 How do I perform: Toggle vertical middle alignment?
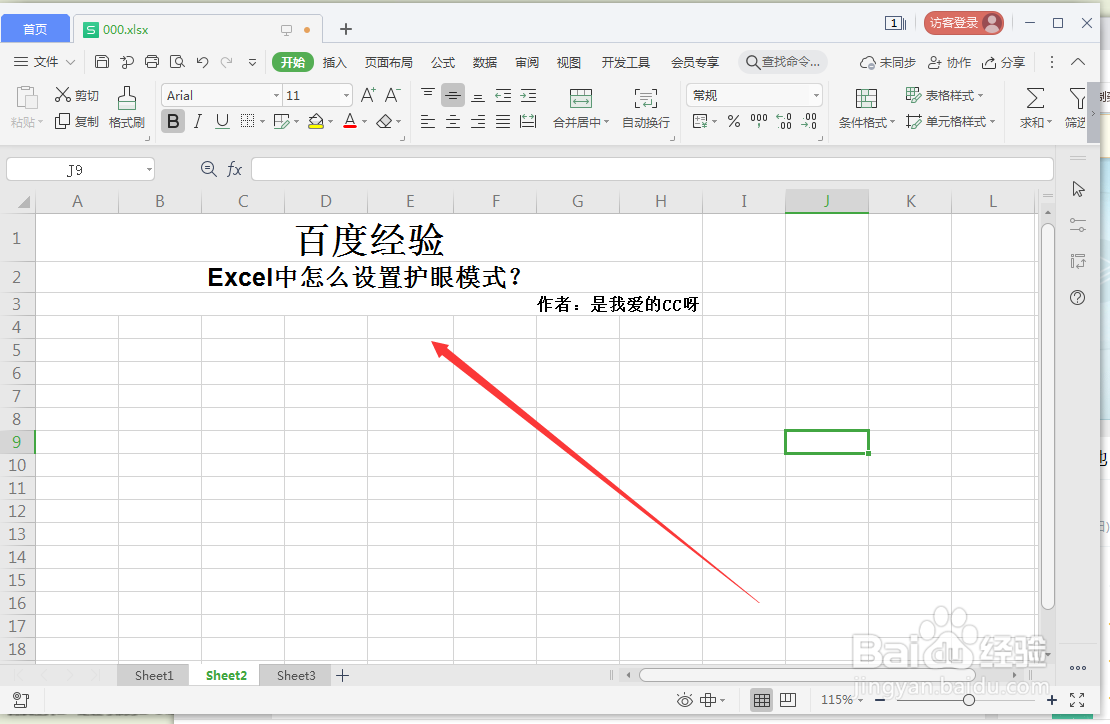click(x=453, y=95)
